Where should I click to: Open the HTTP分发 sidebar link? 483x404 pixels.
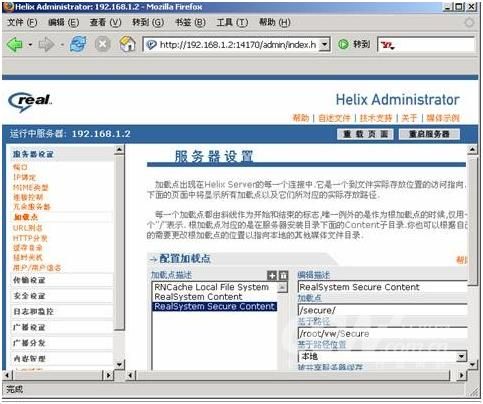click(30, 238)
